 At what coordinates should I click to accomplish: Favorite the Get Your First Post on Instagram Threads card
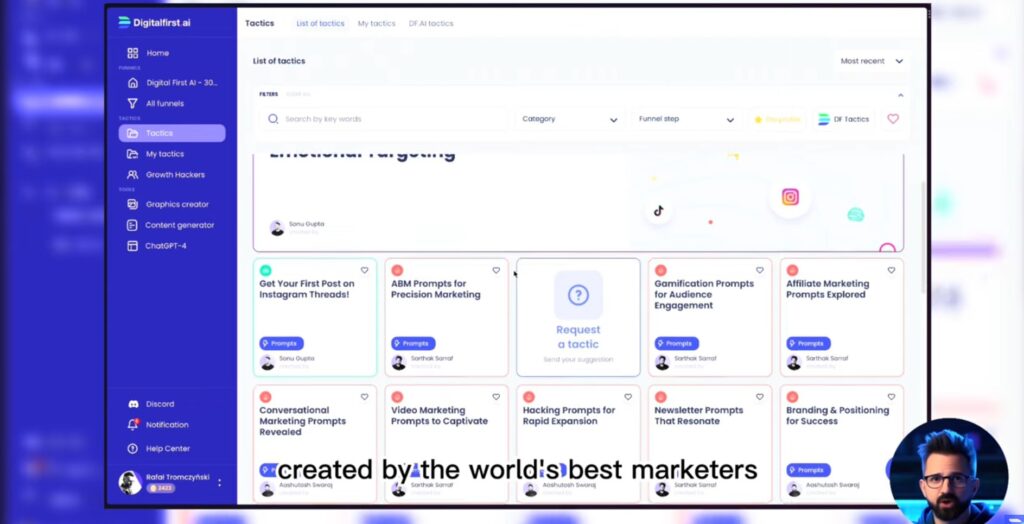[x=364, y=270]
